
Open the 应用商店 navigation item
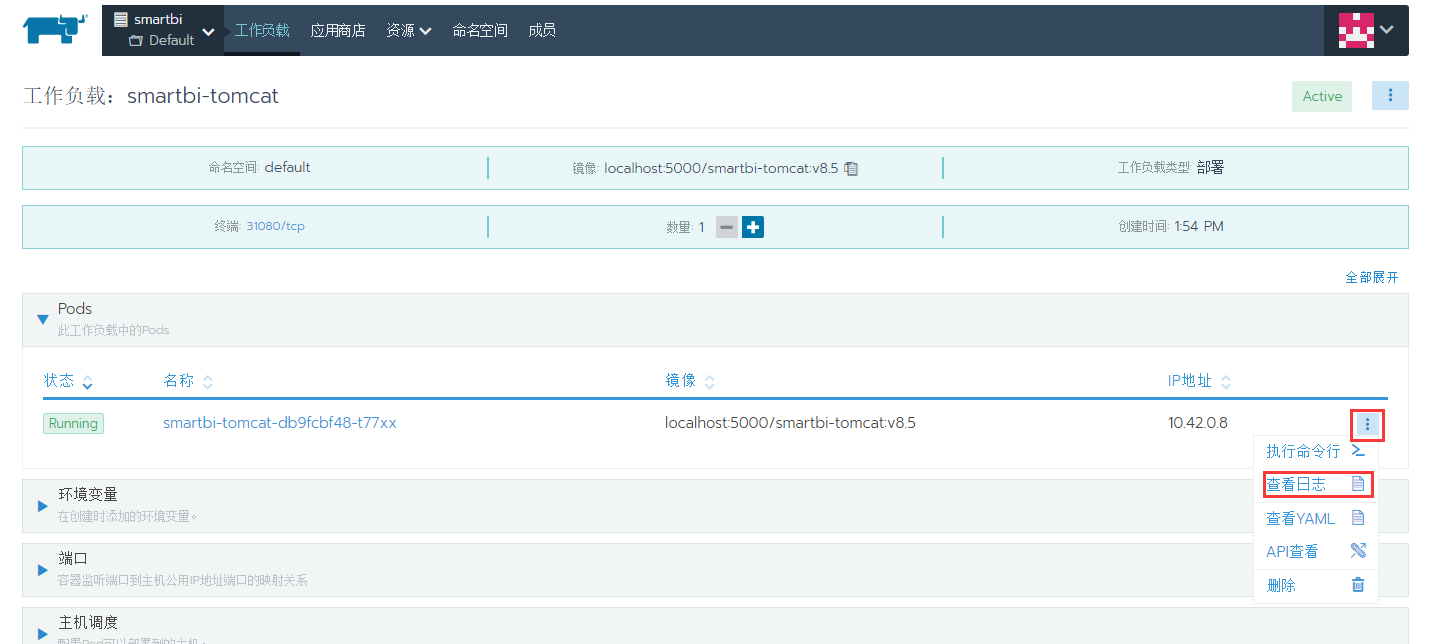pyautogui.click(x=338, y=30)
